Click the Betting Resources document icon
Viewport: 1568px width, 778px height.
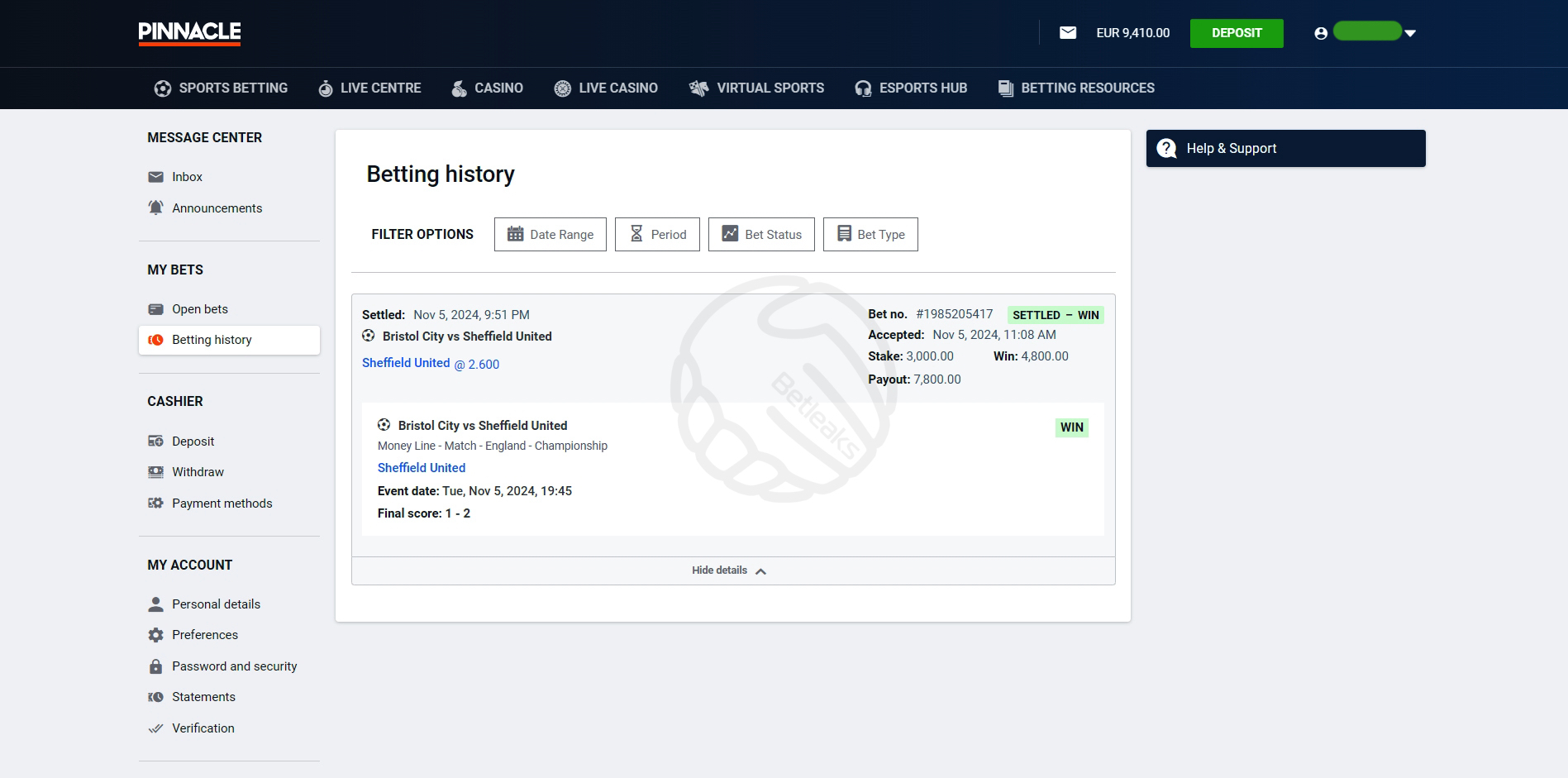(1006, 88)
